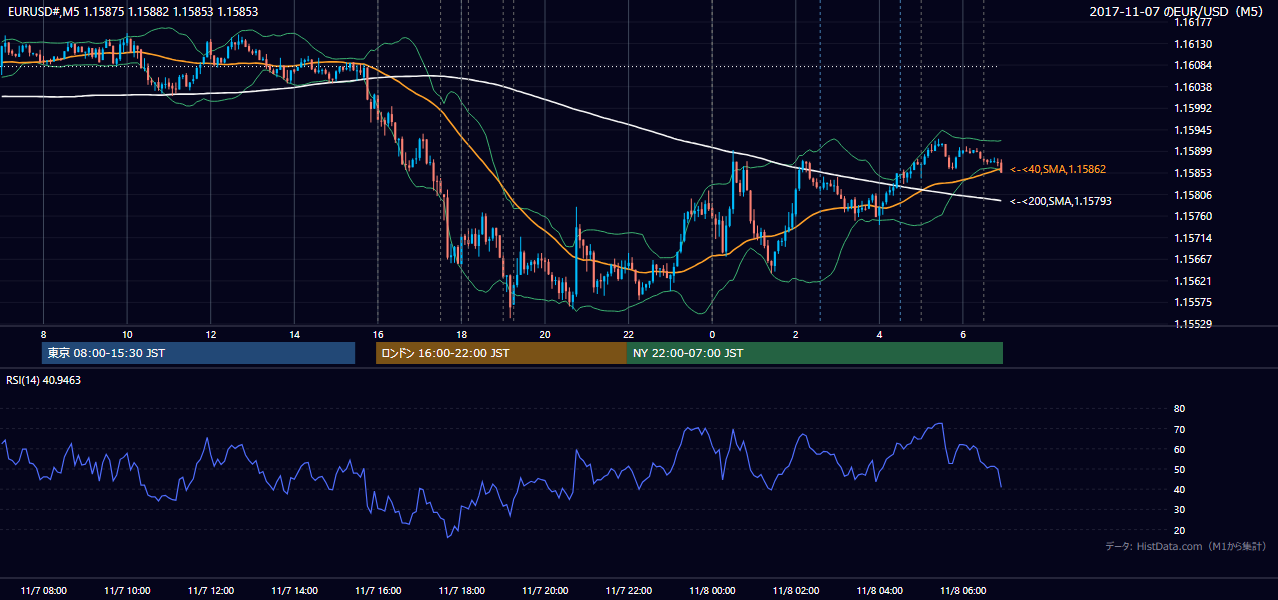Click the RSI(14) 40.9463 indicator label
This screenshot has width=1278, height=600.
tap(44, 380)
